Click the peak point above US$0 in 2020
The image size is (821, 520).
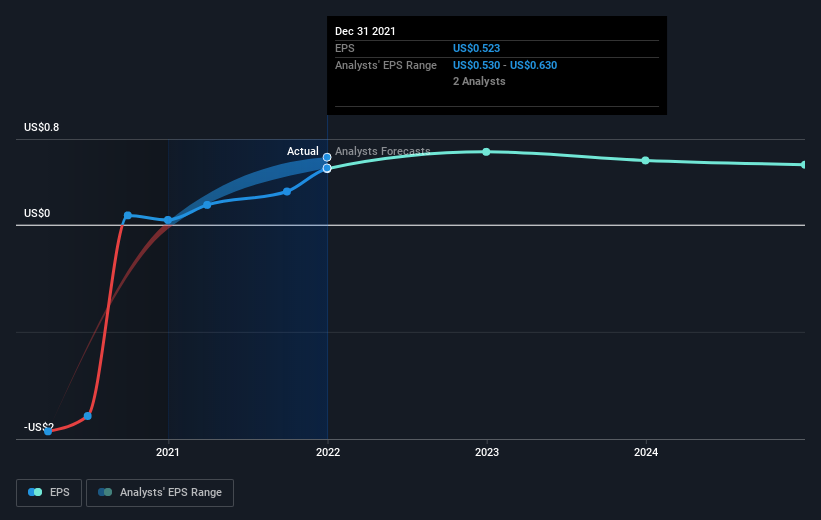tap(128, 215)
